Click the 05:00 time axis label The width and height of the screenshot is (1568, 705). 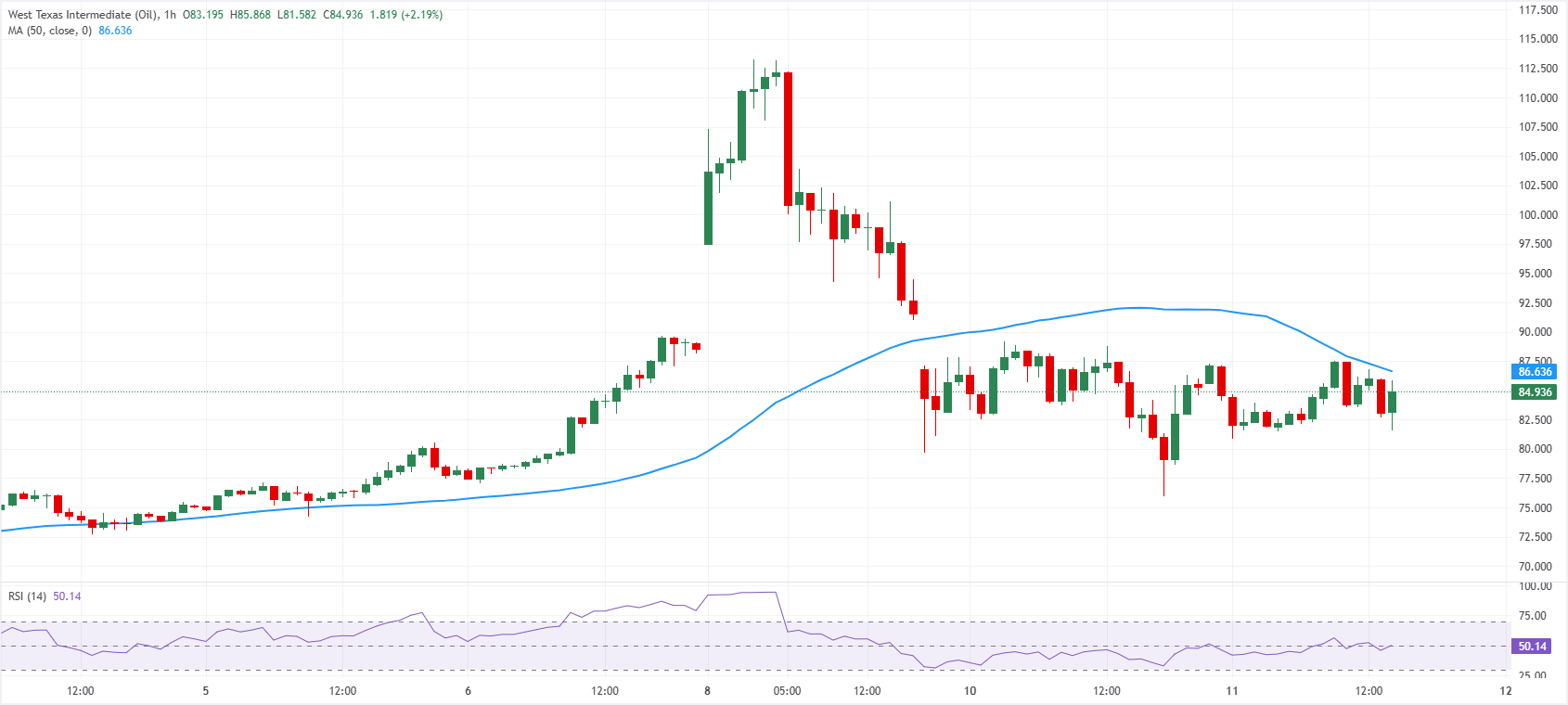(787, 691)
